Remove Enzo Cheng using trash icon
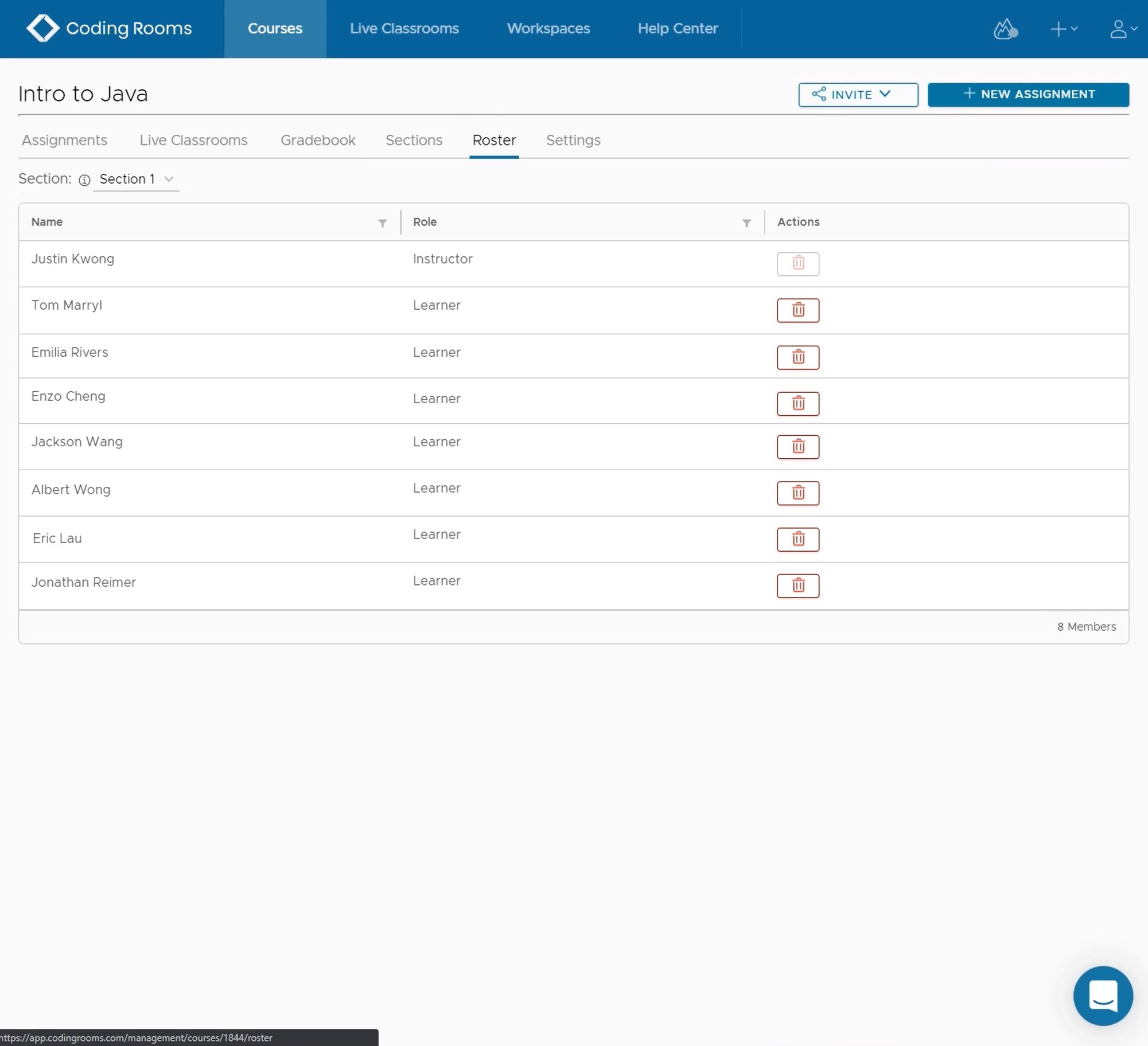The height and width of the screenshot is (1046, 1148). click(x=797, y=403)
